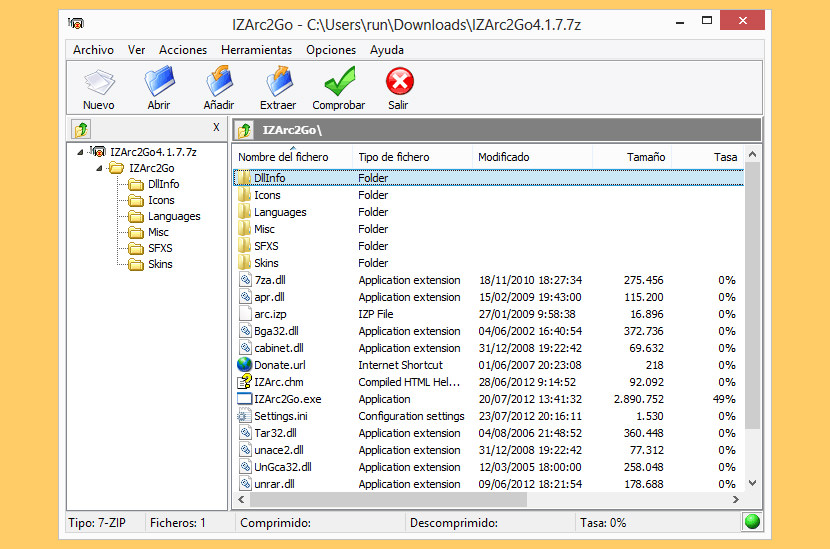
Task: Collapse the IZArc2Go folder tree node
Action: click(101, 168)
